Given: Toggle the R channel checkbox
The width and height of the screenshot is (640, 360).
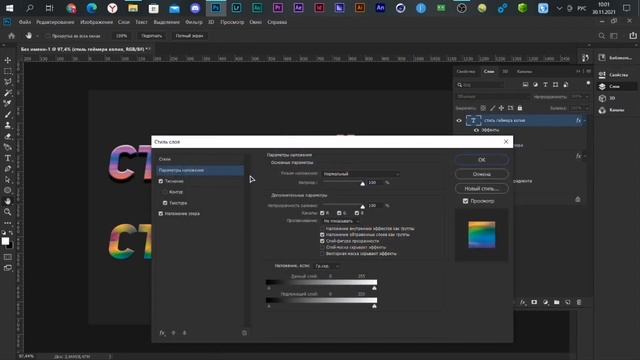Looking at the screenshot, I should click(x=322, y=213).
